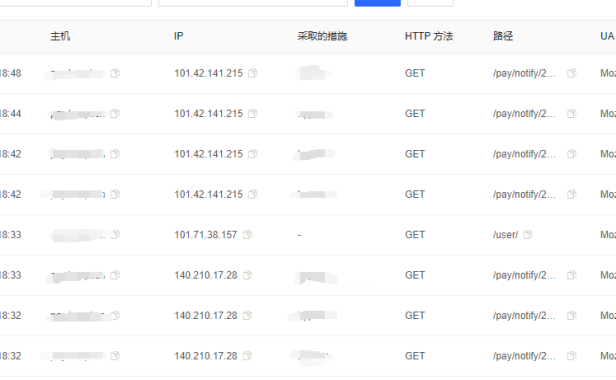The height and width of the screenshot is (380, 616).
Task: Click the 主机 column header
Action: 60,36
